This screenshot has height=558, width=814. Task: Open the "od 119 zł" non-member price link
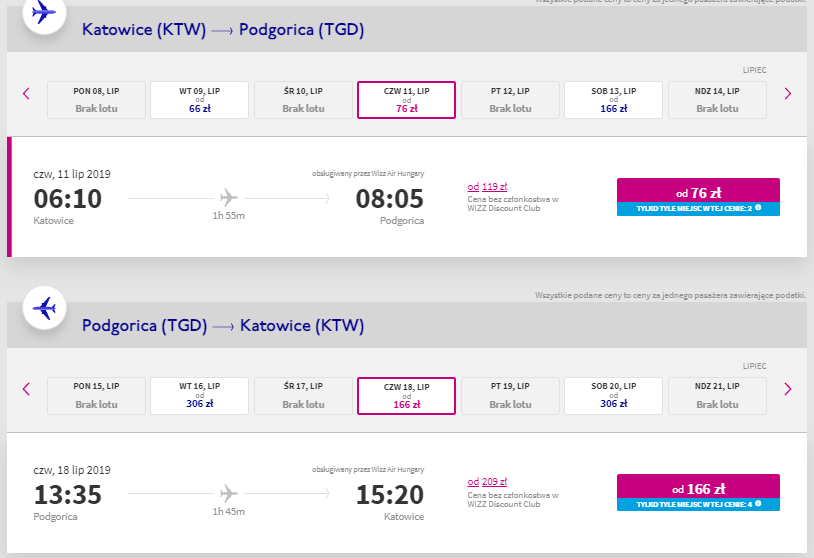pyautogui.click(x=487, y=186)
